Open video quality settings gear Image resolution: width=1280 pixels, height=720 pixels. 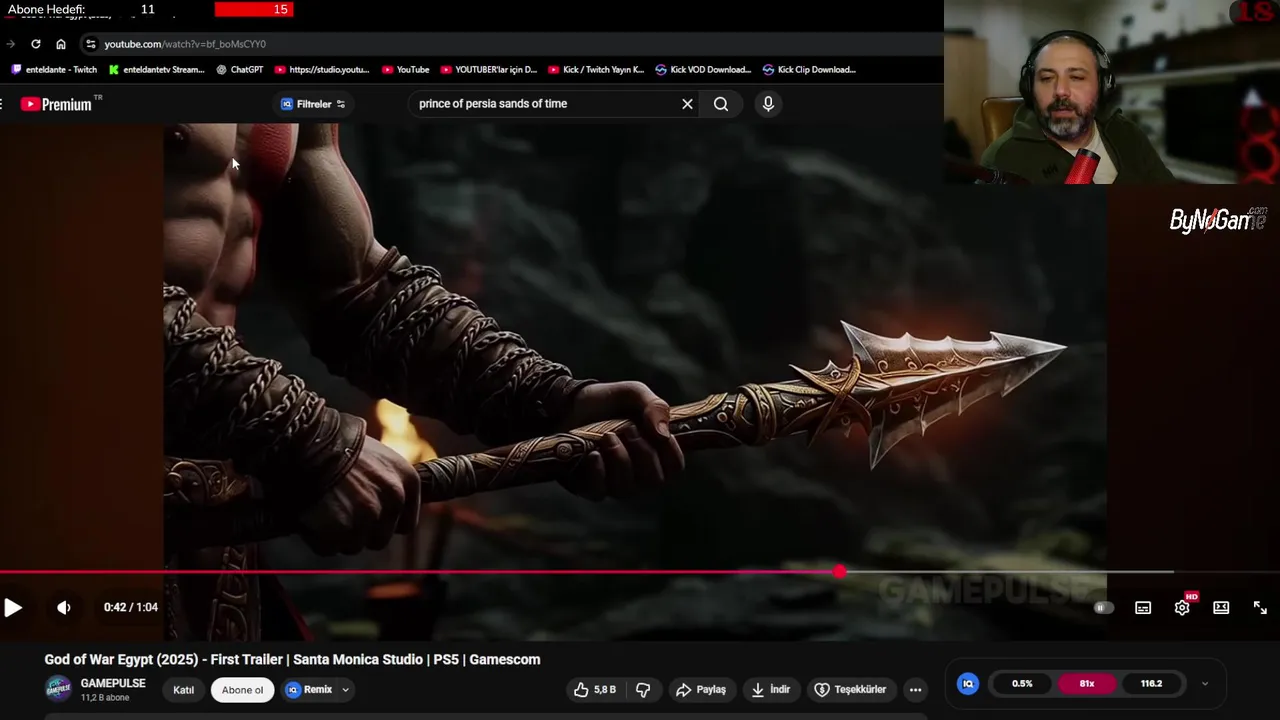tap(1182, 607)
